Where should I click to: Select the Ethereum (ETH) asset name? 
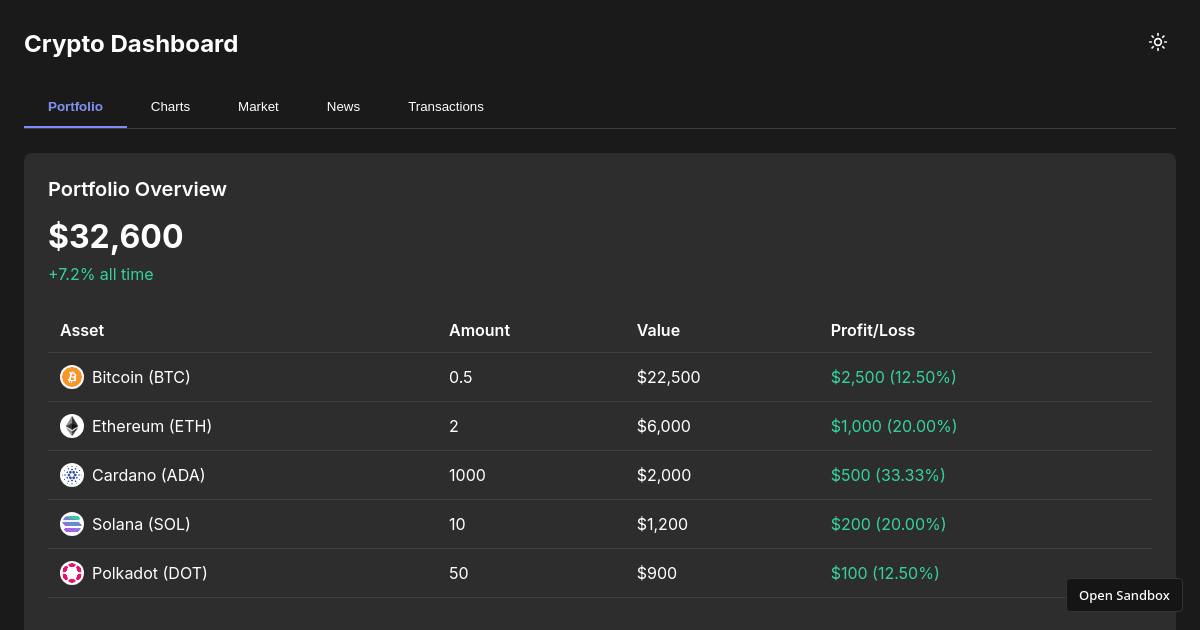pos(152,426)
